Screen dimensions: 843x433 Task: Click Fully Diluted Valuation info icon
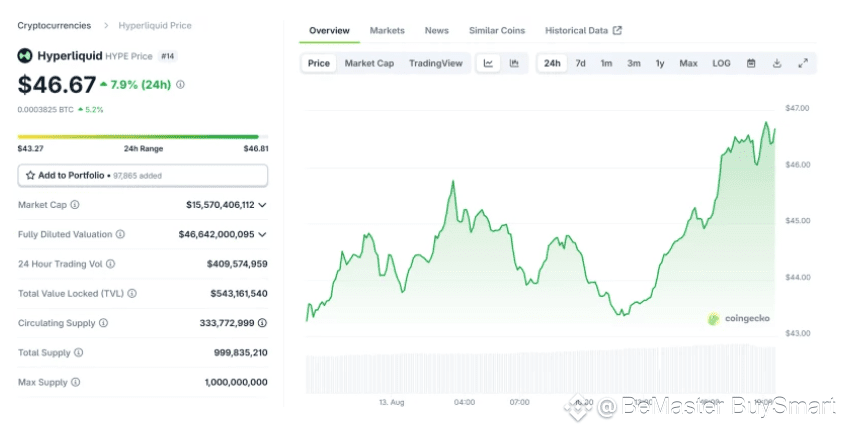click(x=120, y=234)
